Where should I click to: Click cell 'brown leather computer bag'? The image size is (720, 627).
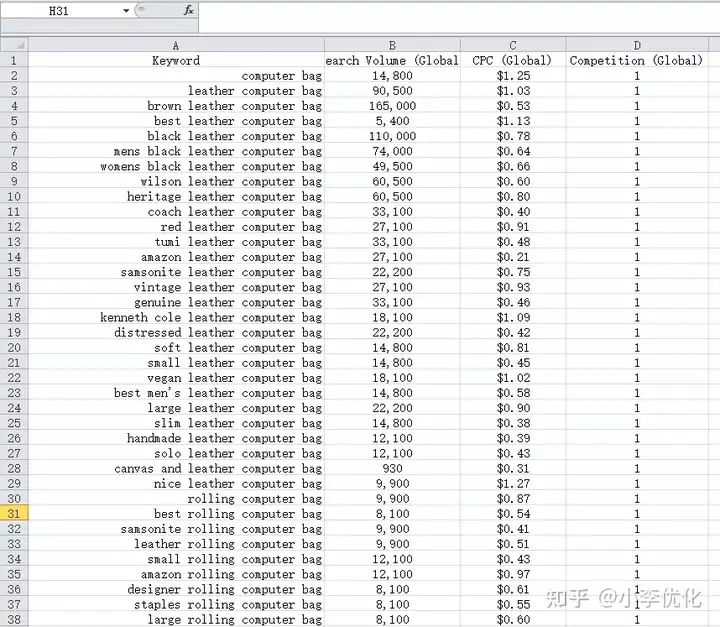coord(176,106)
